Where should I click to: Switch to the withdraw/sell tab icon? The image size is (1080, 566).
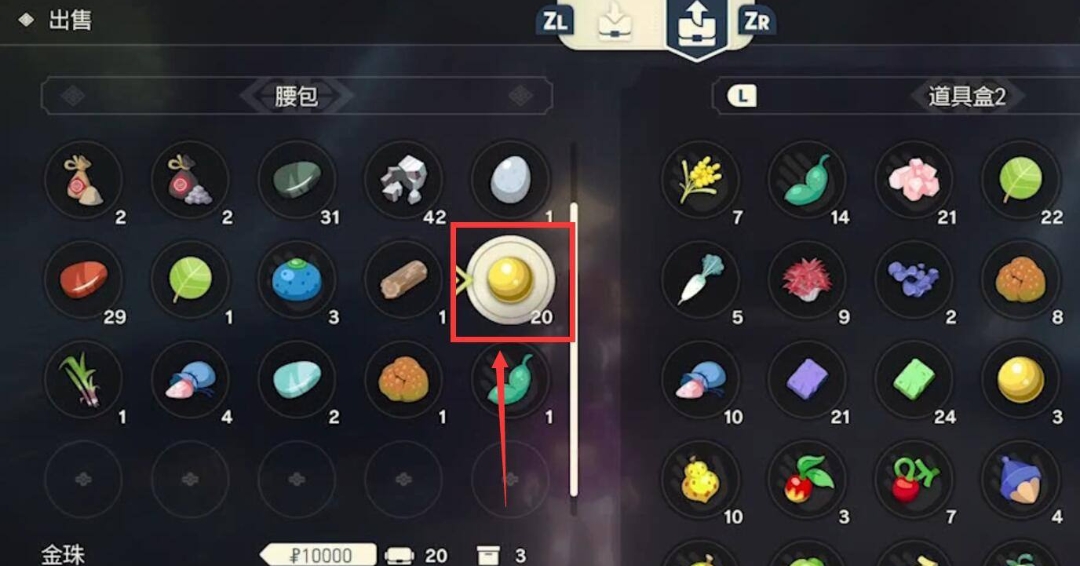697,26
